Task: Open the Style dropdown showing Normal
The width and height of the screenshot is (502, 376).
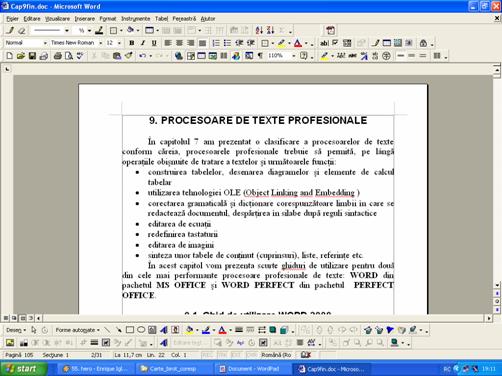Action: point(45,43)
